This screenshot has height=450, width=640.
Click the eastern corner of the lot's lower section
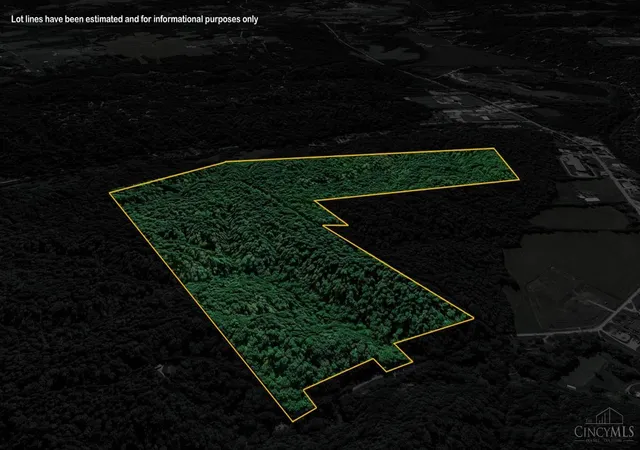[x=473, y=317]
